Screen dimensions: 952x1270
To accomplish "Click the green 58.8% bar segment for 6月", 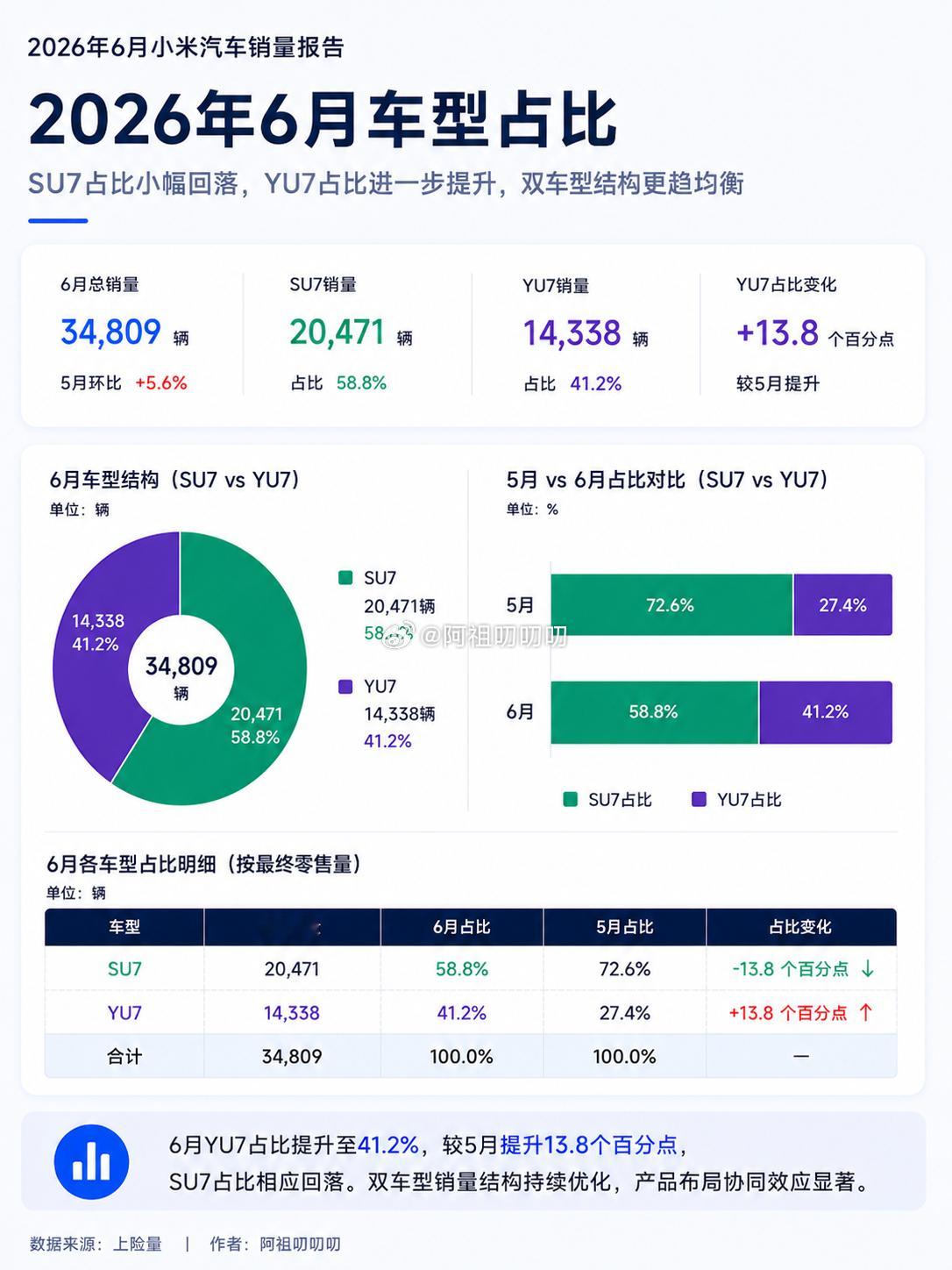I will tap(654, 712).
